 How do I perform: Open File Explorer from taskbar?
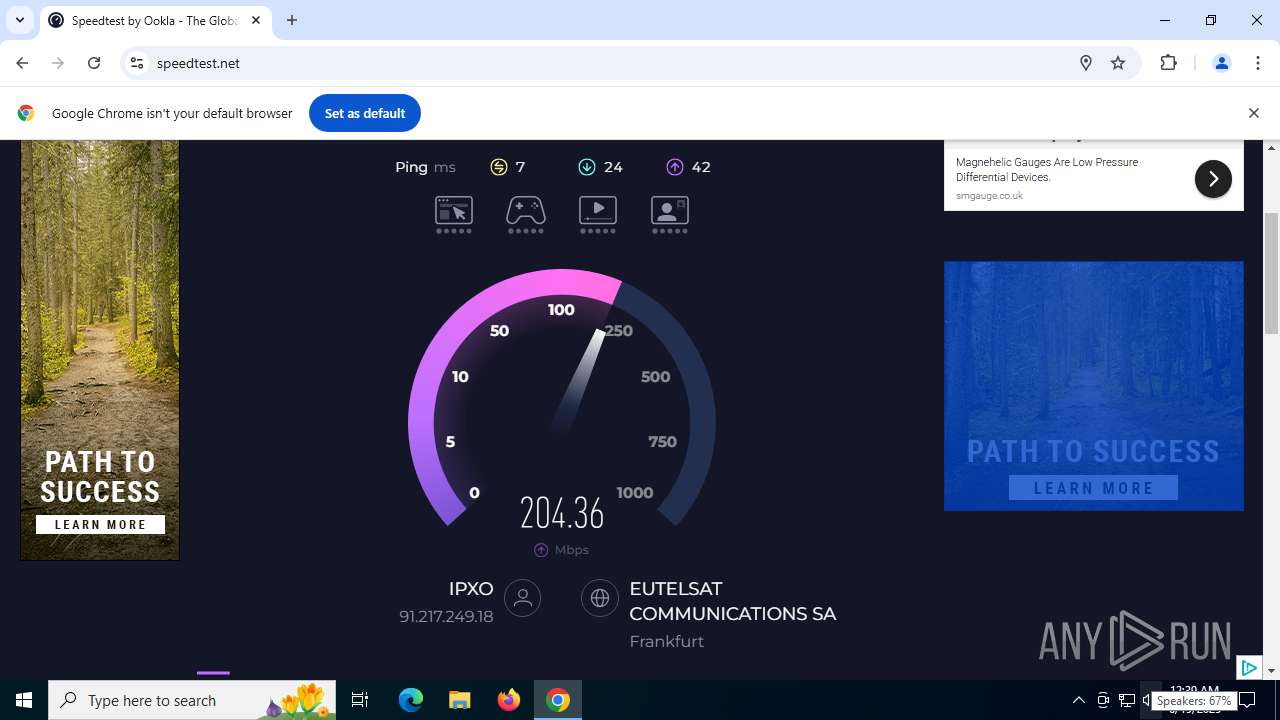(x=460, y=700)
